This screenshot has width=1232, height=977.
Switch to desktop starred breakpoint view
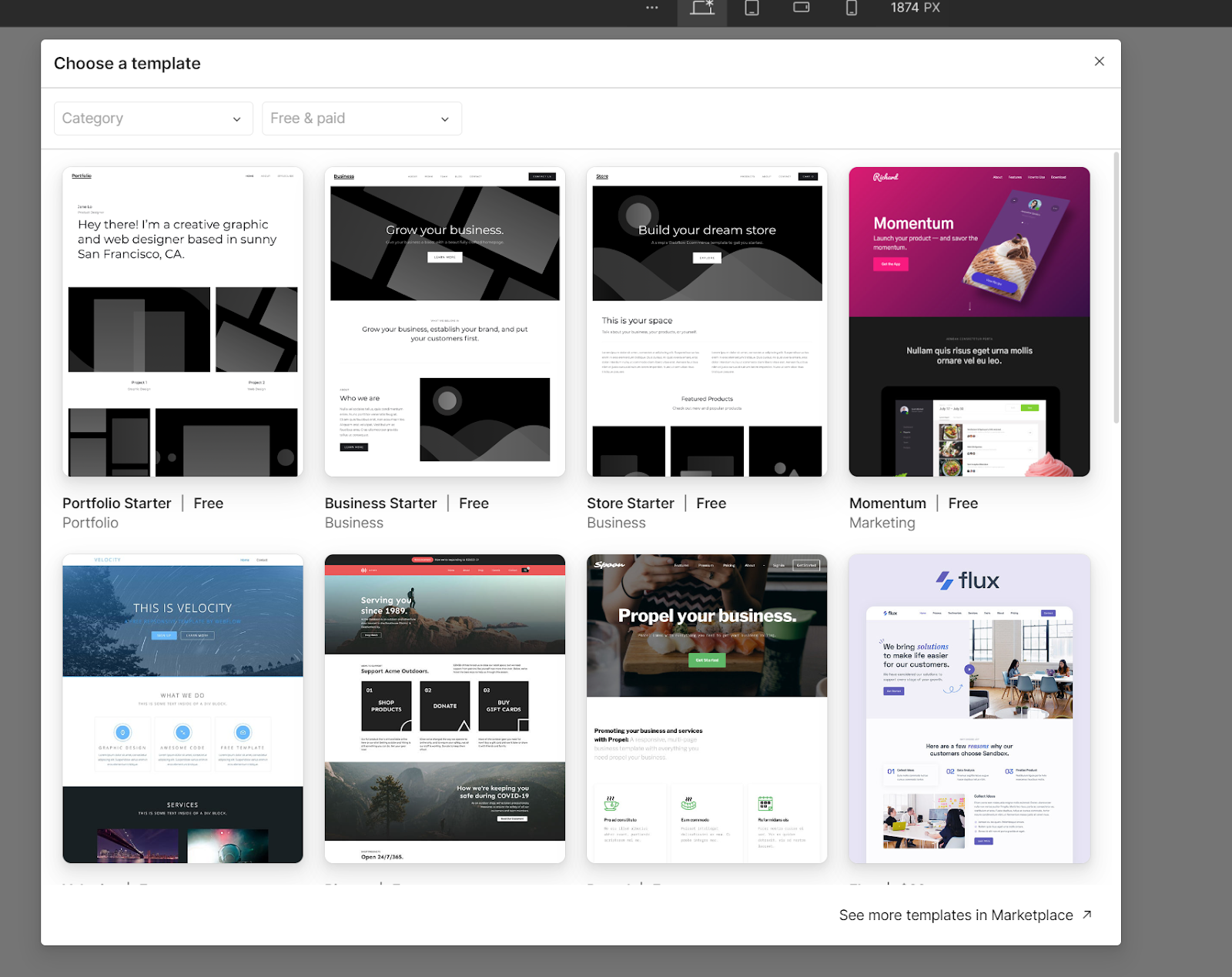(702, 8)
